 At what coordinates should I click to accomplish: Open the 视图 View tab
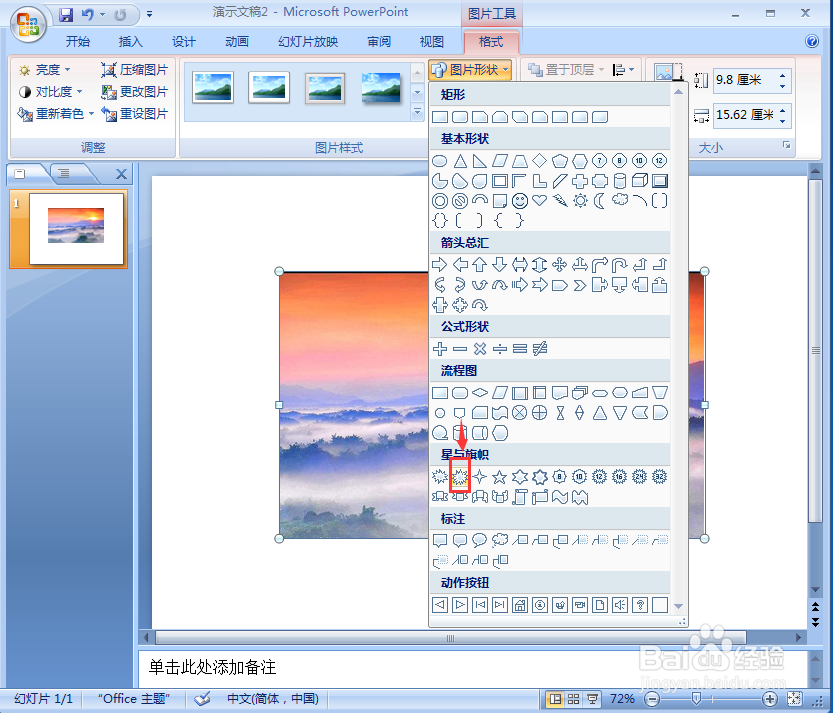431,41
